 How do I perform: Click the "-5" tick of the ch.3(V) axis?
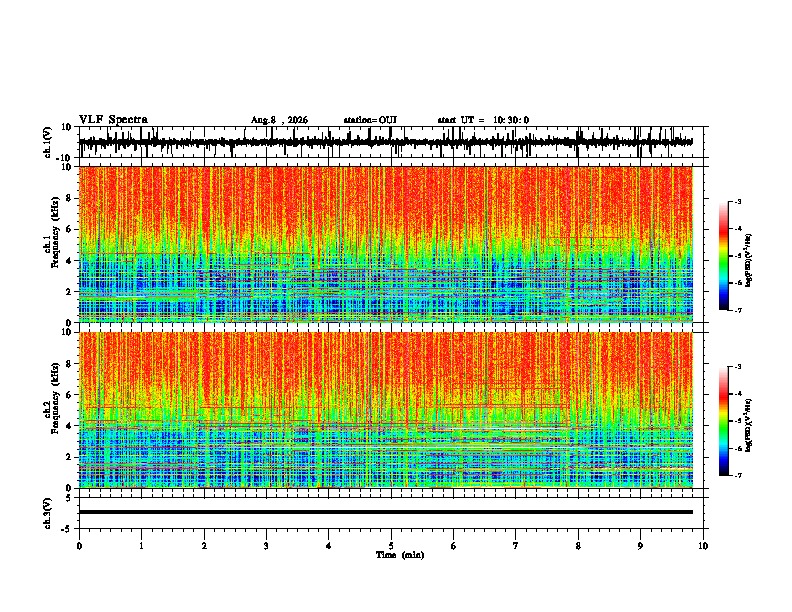[67, 529]
